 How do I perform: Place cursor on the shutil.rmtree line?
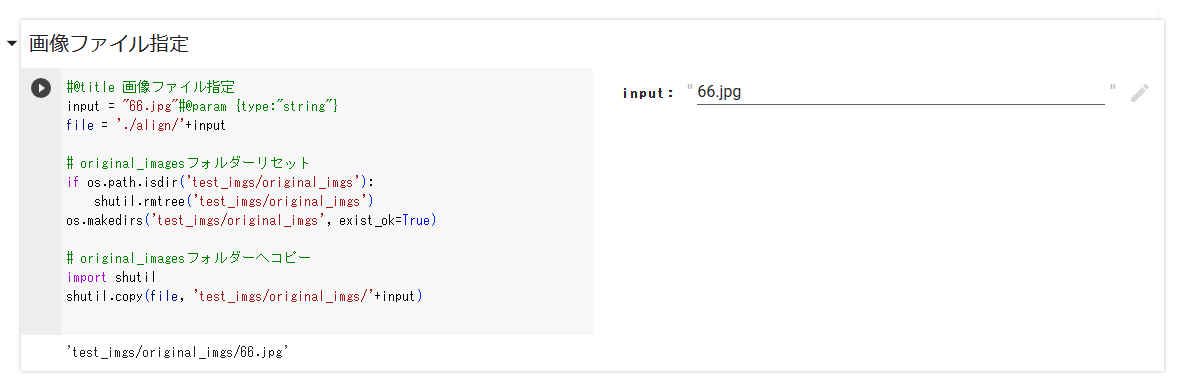pyautogui.click(x=234, y=201)
